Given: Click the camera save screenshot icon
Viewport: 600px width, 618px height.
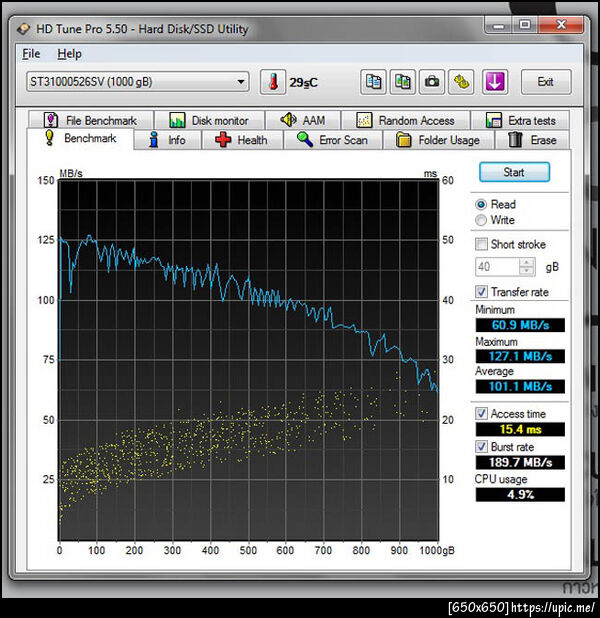Looking at the screenshot, I should (432, 82).
